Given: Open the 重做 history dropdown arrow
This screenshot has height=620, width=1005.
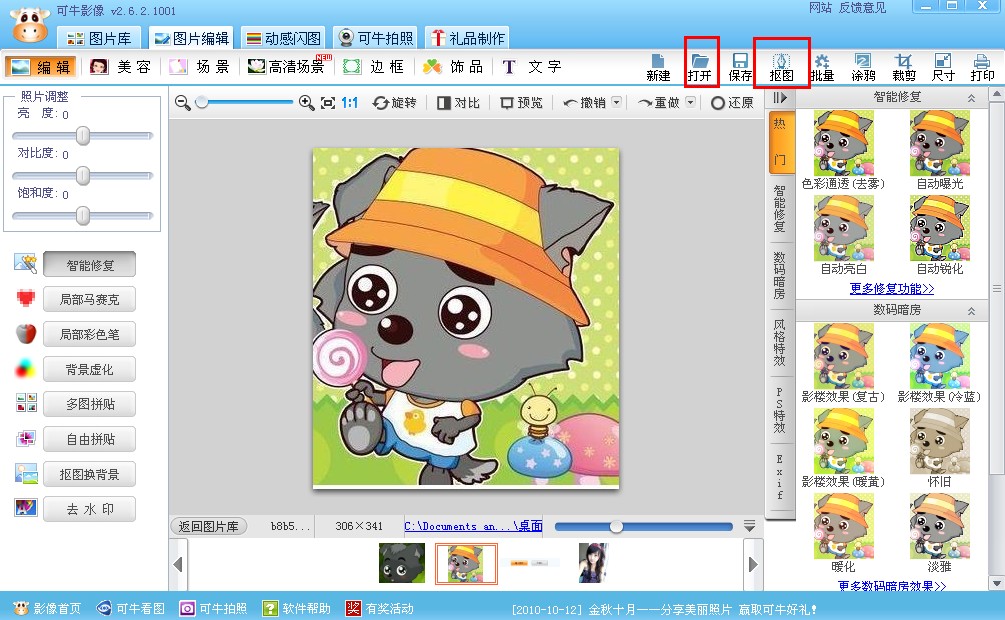Looking at the screenshot, I should coord(690,102).
